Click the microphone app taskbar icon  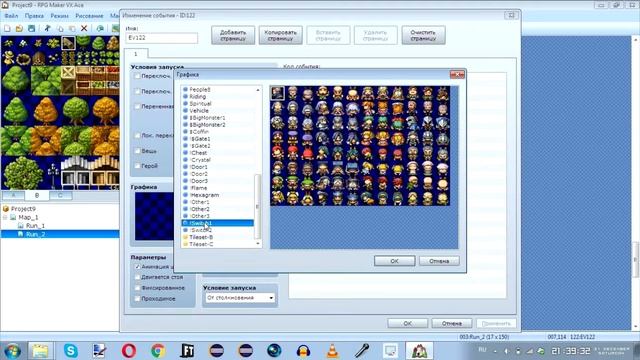[361, 351]
